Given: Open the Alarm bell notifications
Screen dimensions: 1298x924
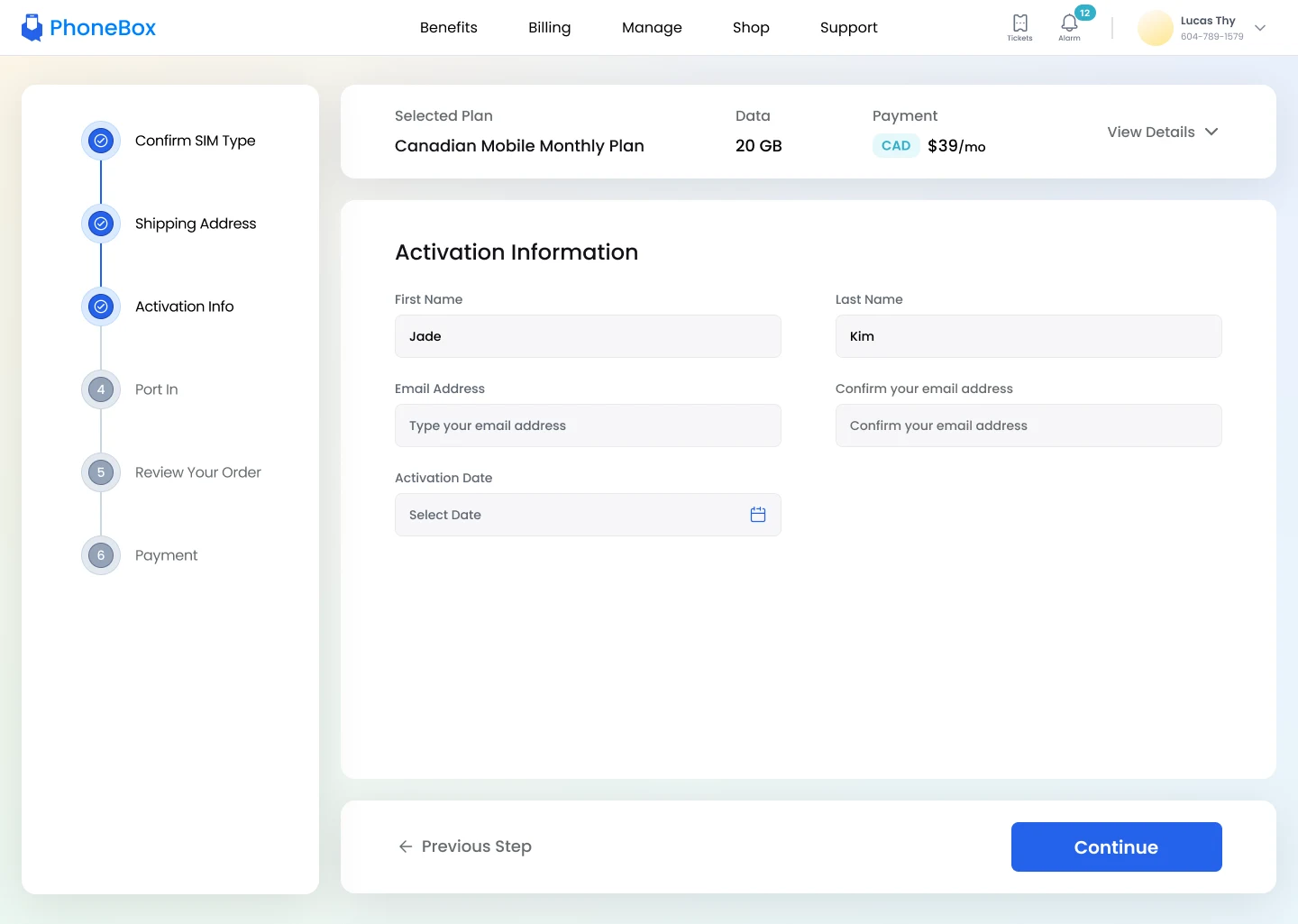Looking at the screenshot, I should click(x=1069, y=27).
